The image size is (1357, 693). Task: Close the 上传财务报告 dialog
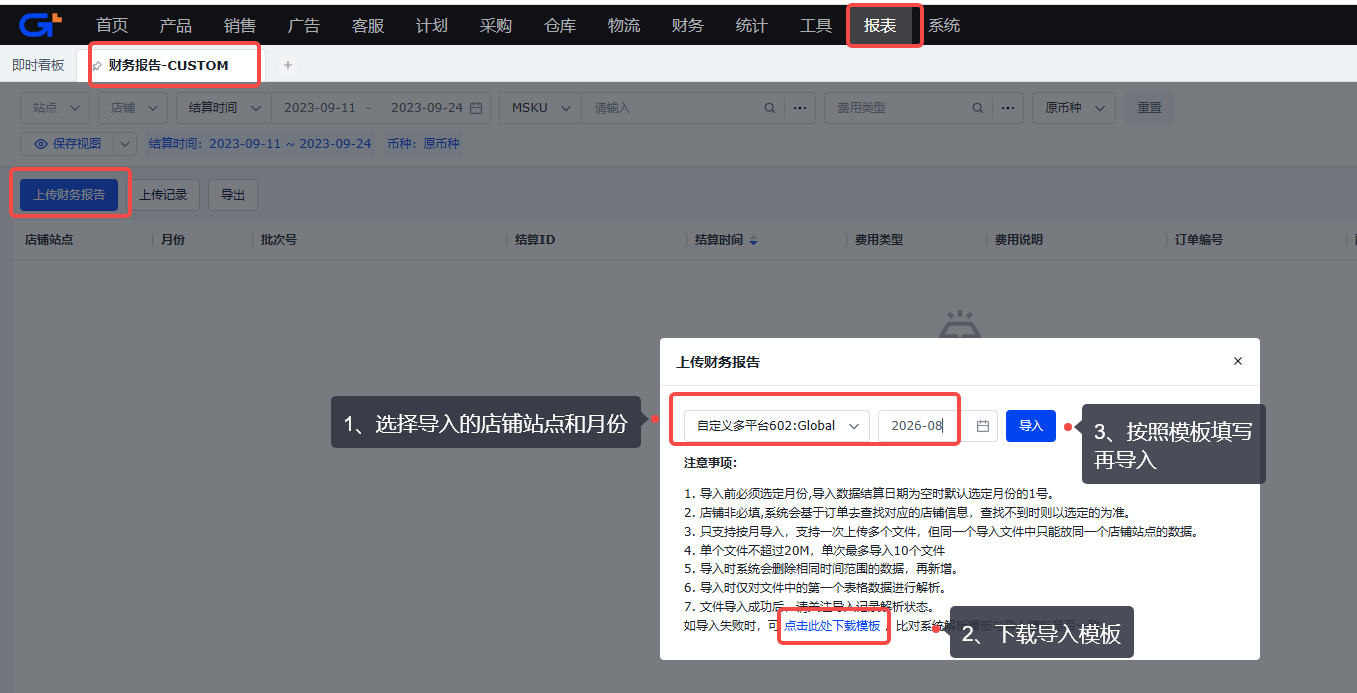[1238, 361]
